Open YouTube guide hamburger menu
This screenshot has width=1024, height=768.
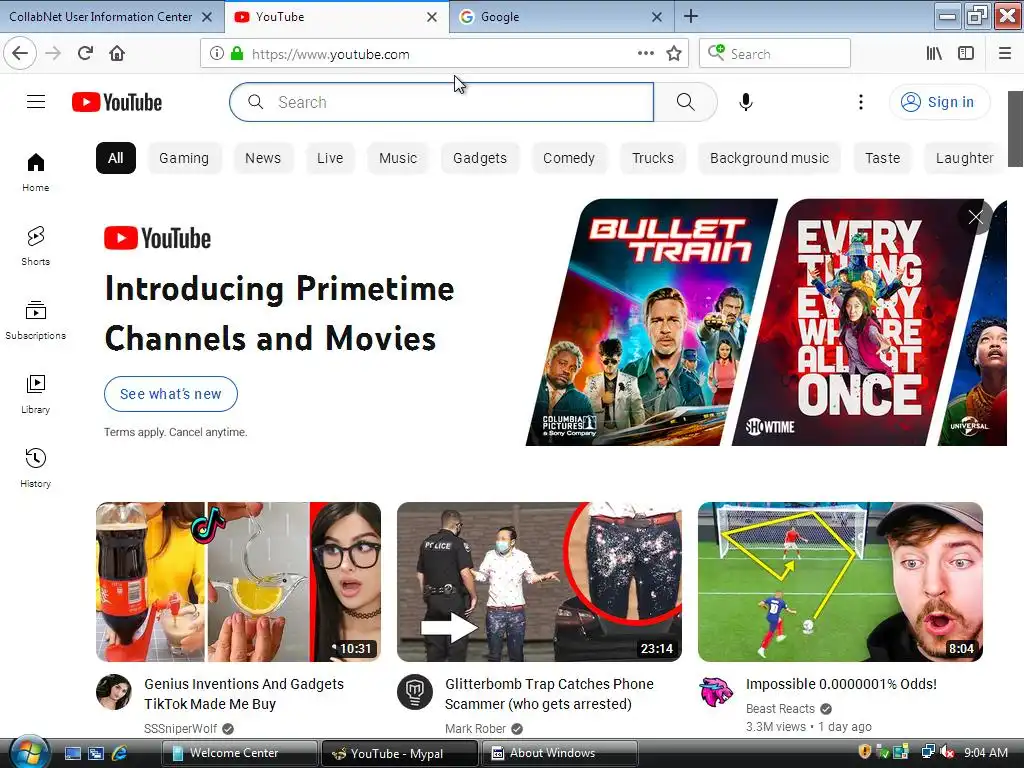36,102
